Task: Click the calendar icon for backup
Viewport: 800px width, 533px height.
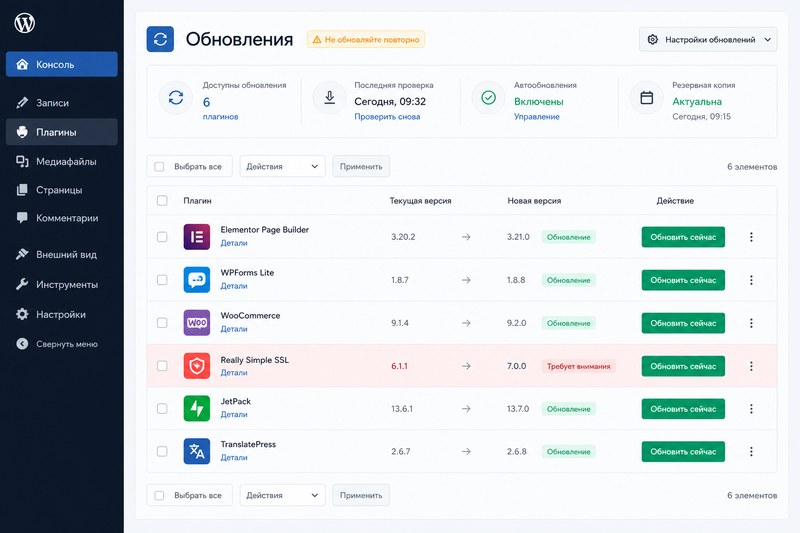Action: click(646, 97)
